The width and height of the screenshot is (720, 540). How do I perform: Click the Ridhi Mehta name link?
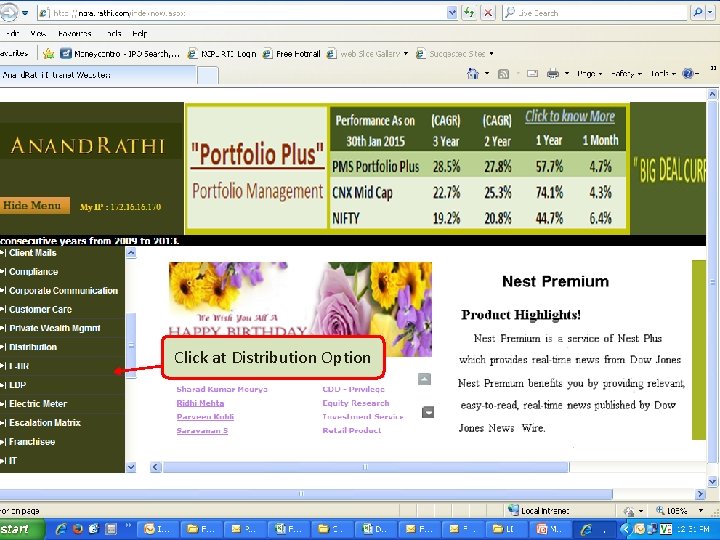(200, 403)
